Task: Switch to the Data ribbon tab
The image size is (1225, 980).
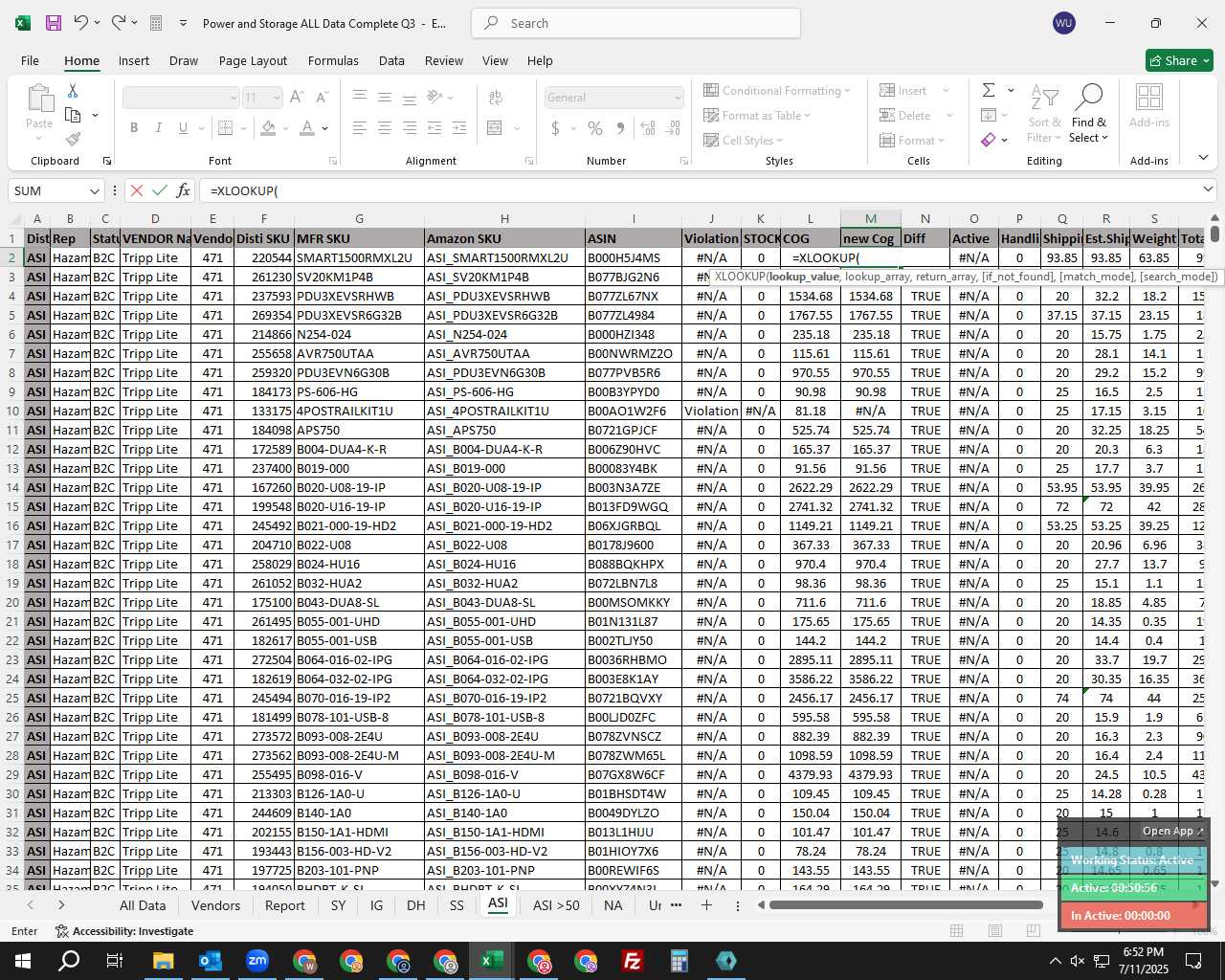Action: (x=391, y=60)
